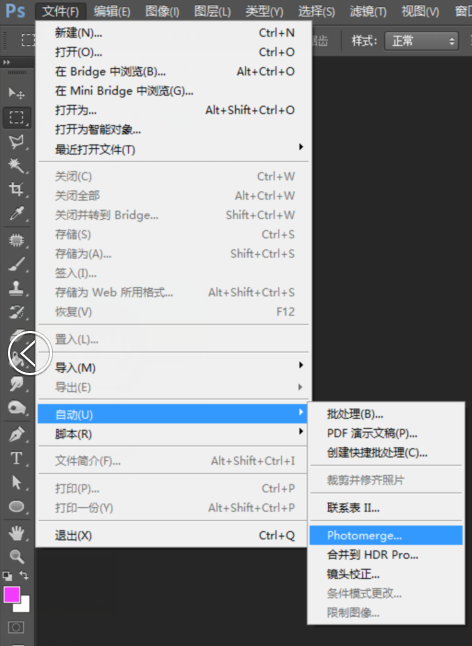The height and width of the screenshot is (646, 472).
Task: Select the Hand tool
Action: click(16, 533)
